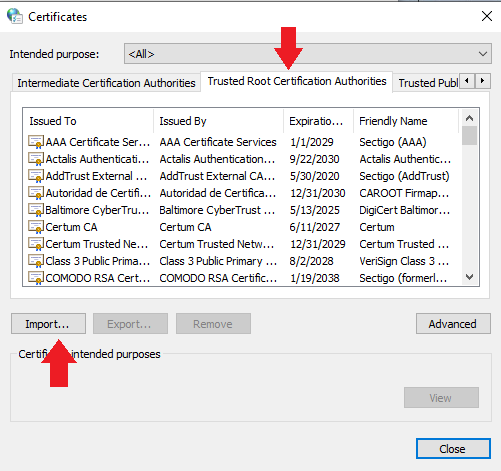Click the Import... button
Viewport: 501px width, 471px height.
48,324
